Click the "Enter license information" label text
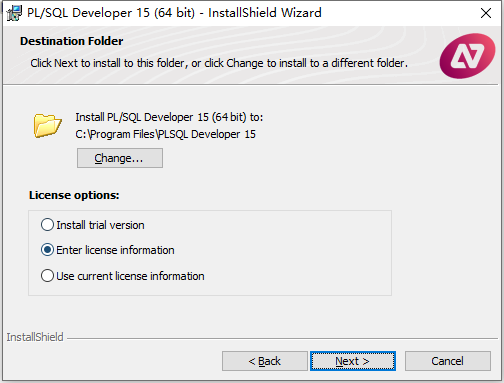The image size is (504, 383). (x=115, y=250)
